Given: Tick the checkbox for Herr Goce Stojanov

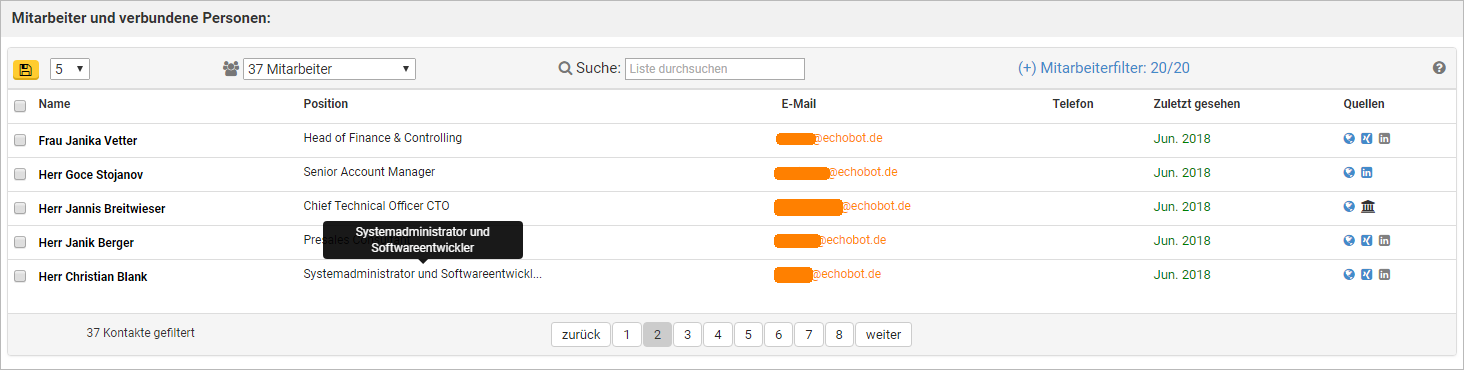Looking at the screenshot, I should tap(20, 174).
